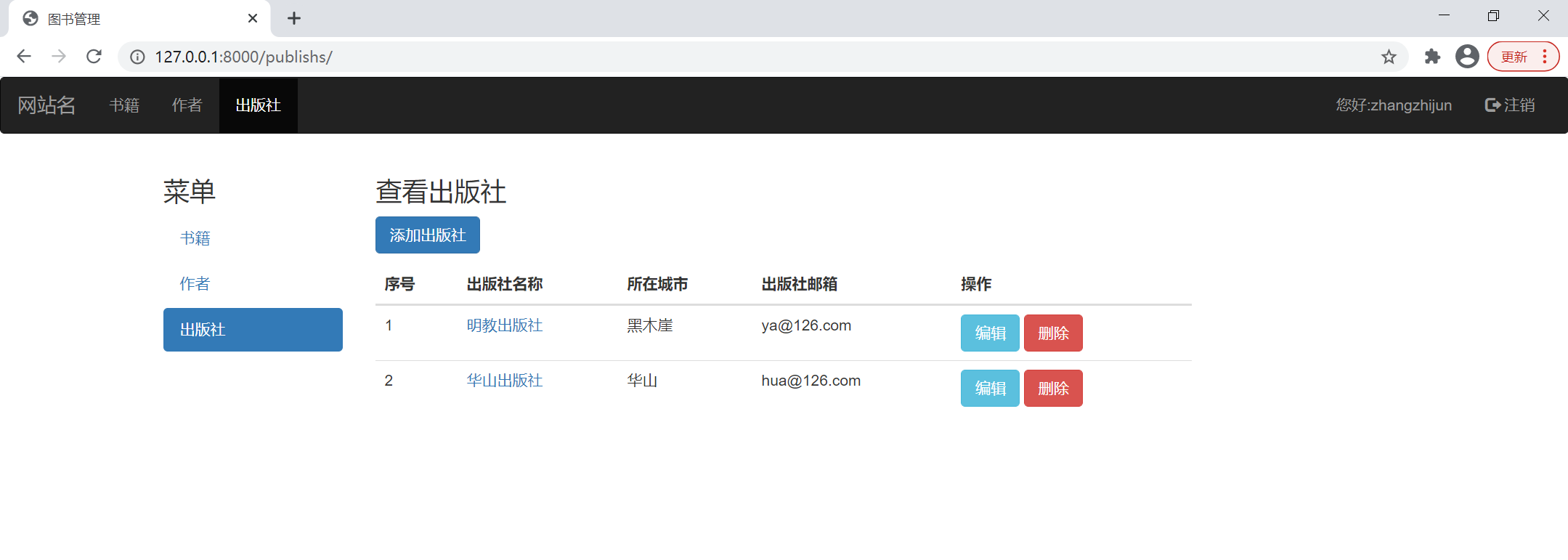Screen dimensions: 1568x560
Task: Delete 华山出版社 with its 删除 button
Action: [x=1053, y=389]
